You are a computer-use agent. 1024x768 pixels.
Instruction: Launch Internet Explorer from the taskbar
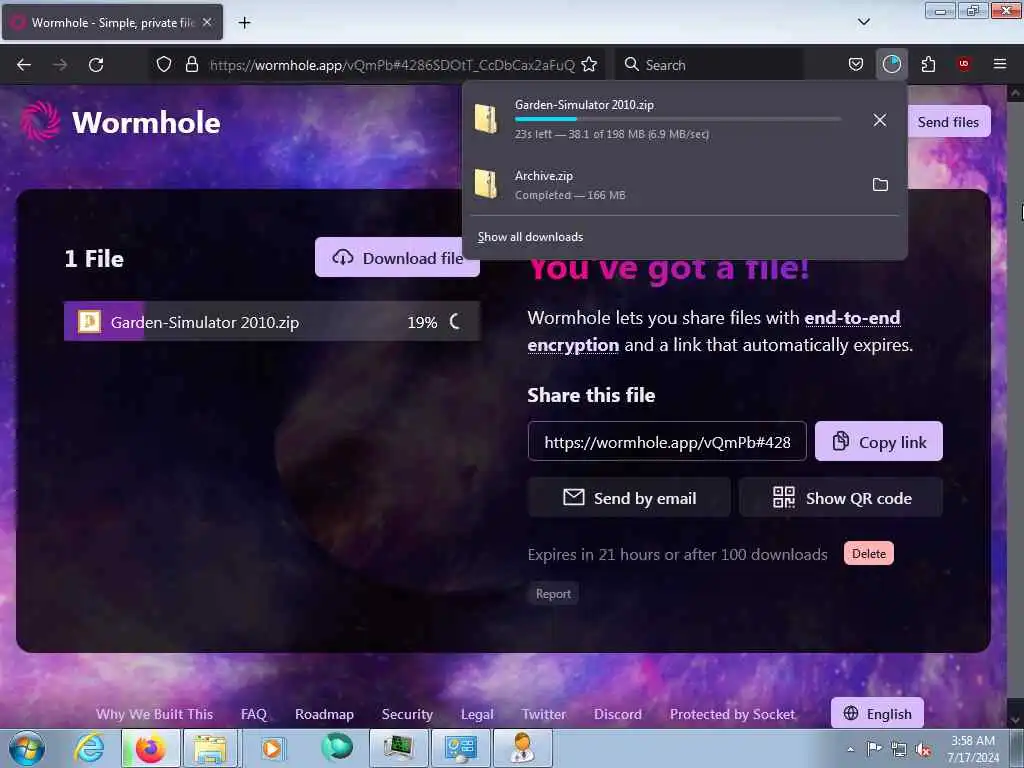(89, 748)
